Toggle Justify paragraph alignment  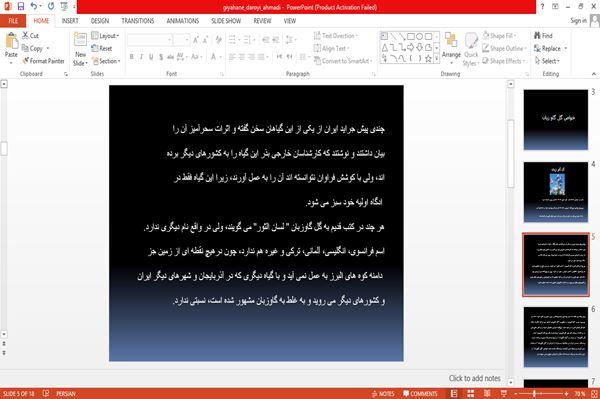(261, 57)
